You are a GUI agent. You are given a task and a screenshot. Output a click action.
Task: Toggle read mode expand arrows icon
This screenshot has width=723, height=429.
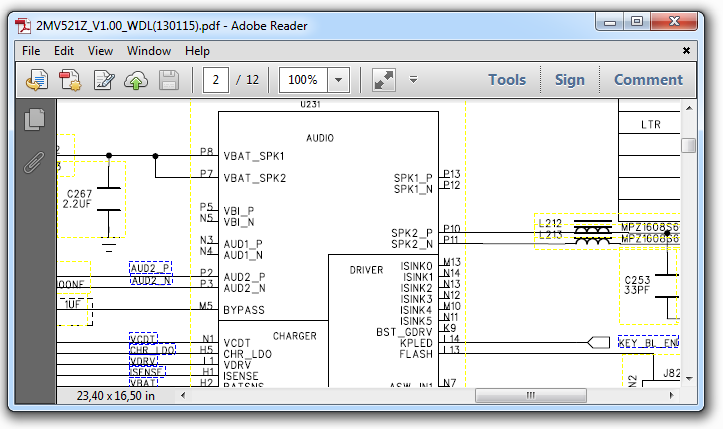click(x=384, y=80)
